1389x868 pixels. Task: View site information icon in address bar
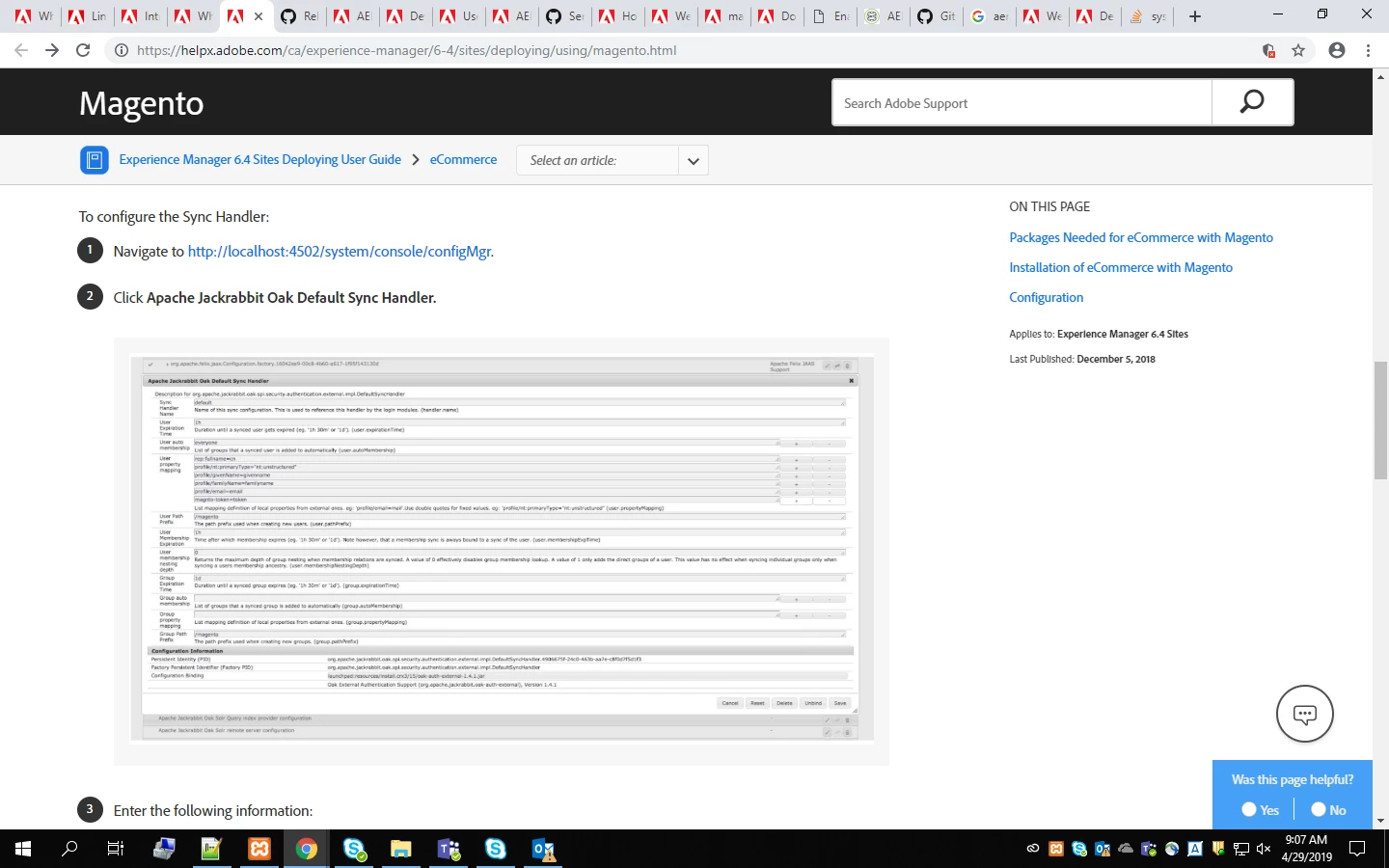[122, 50]
